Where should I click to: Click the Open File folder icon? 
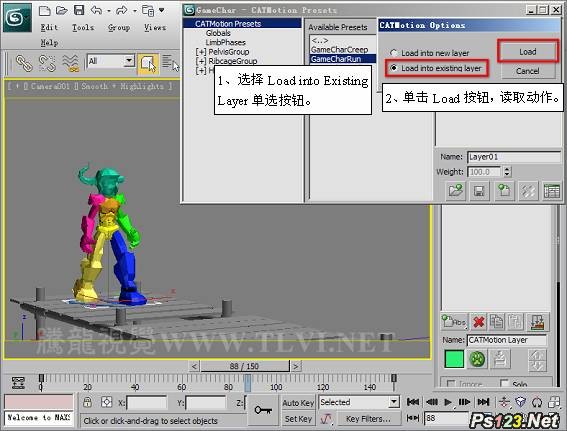point(62,10)
